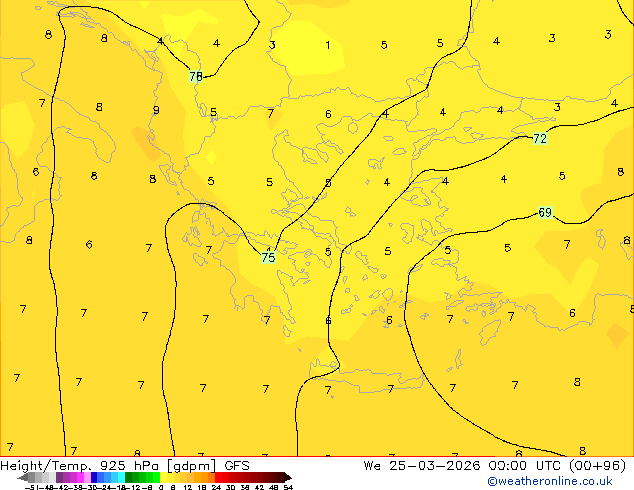Screen dimensions: 634x490
Task: Click the yellow swatch at 0 on legend
Action: pos(163,477)
